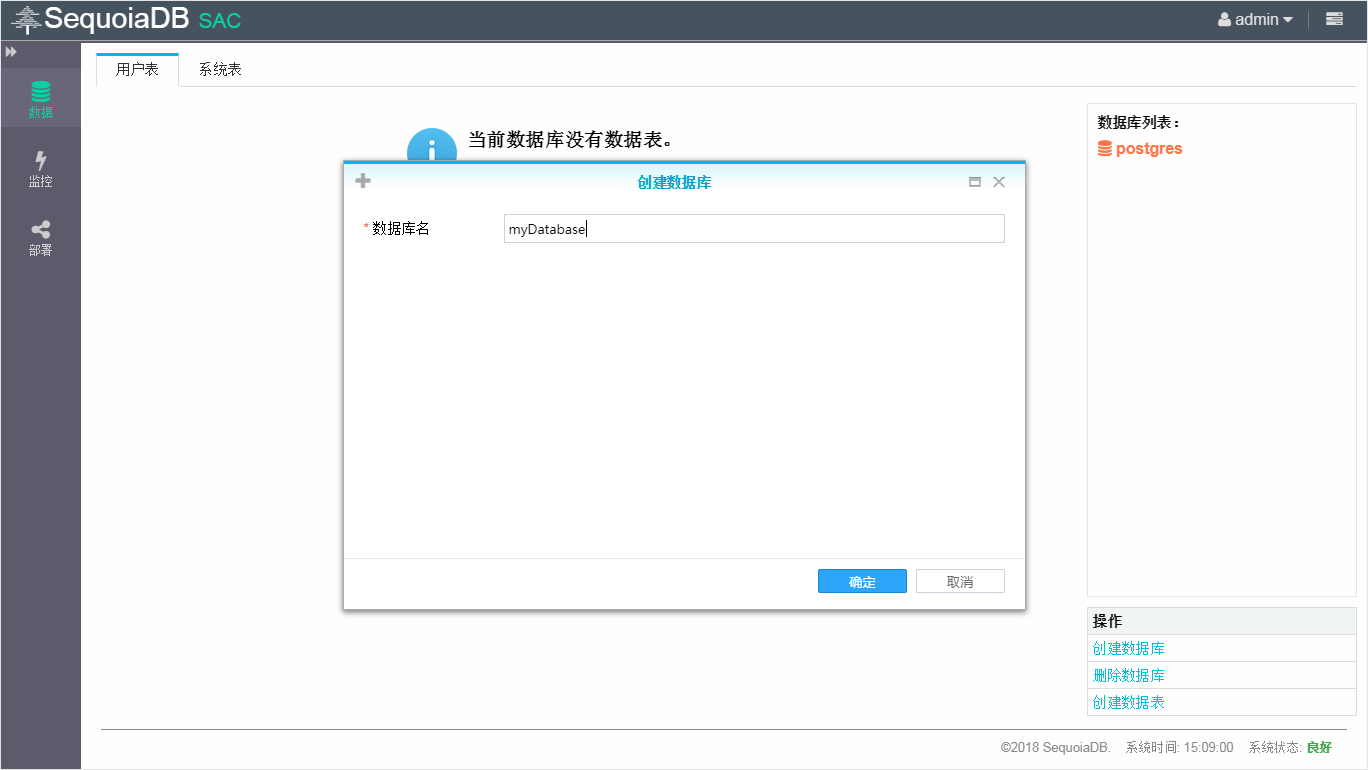Switch to the 系统表 tab
Screen dimensions: 1368x770
pos(220,70)
